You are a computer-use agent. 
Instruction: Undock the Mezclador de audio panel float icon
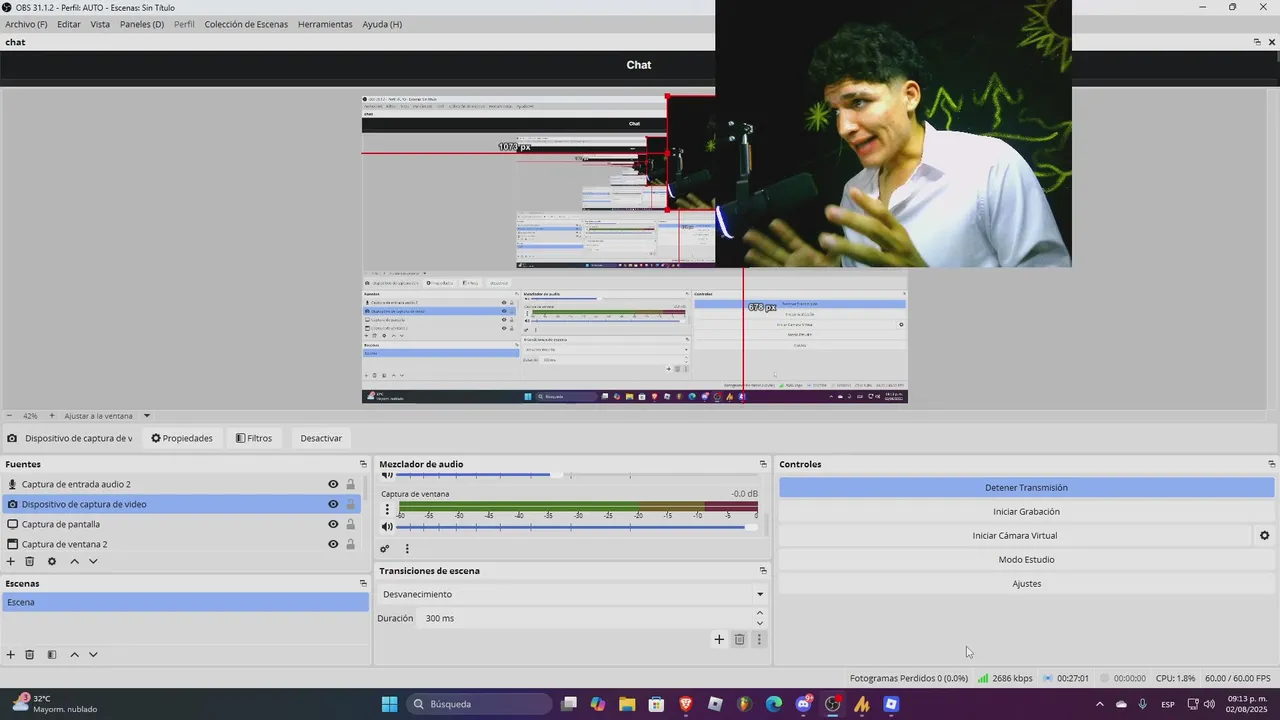point(763,464)
